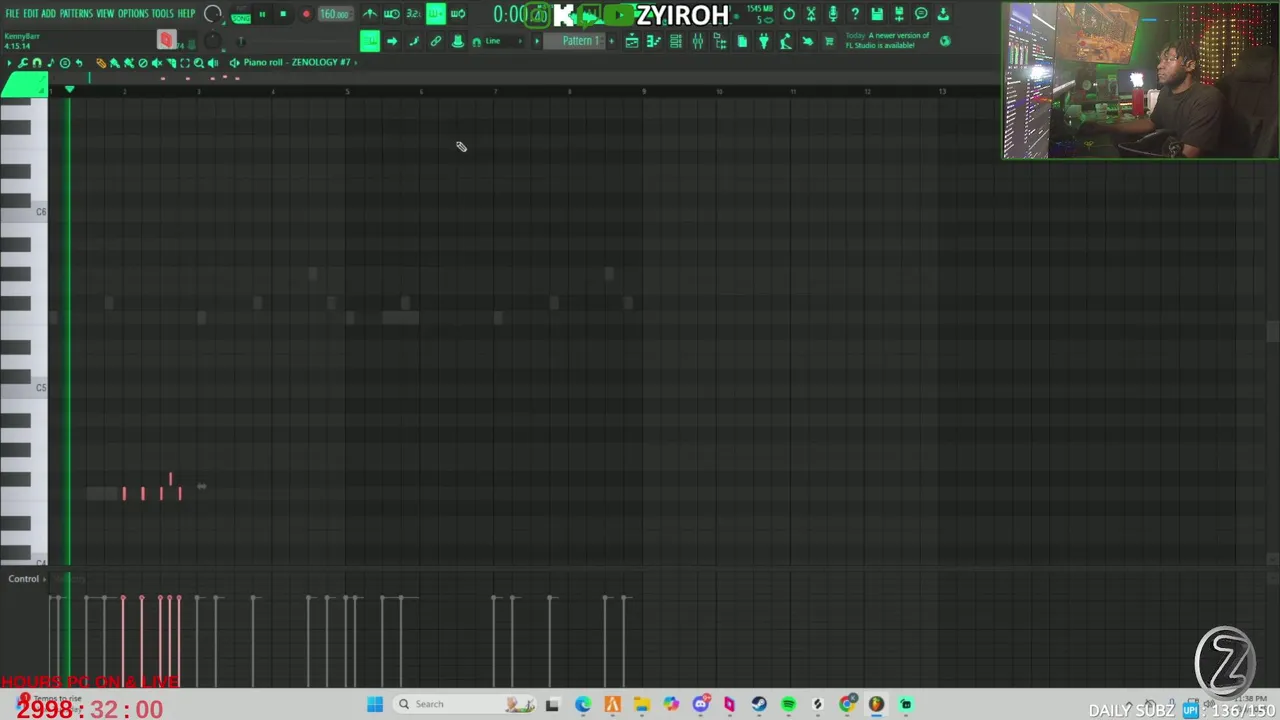Open the tempo tapper icon
The width and height of the screenshot is (1280, 720).
point(786,41)
